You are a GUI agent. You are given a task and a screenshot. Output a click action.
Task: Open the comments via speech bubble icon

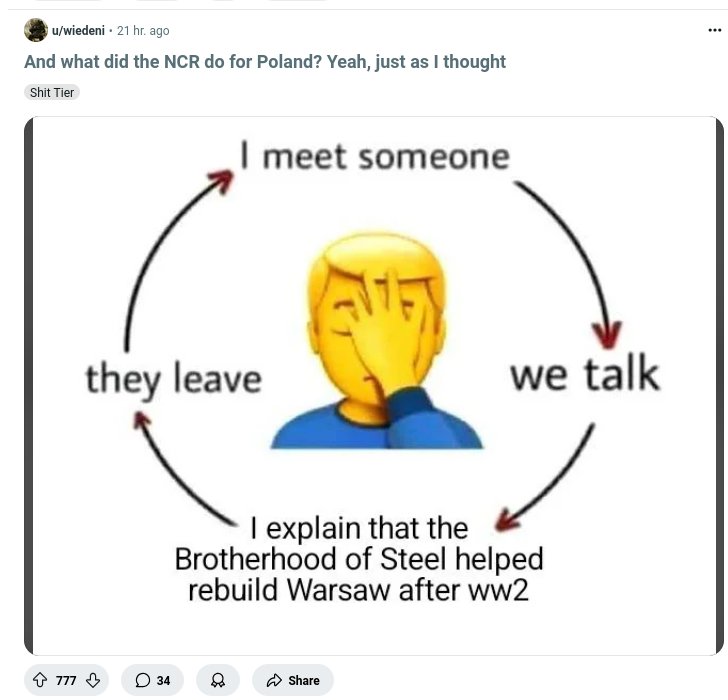point(142,680)
